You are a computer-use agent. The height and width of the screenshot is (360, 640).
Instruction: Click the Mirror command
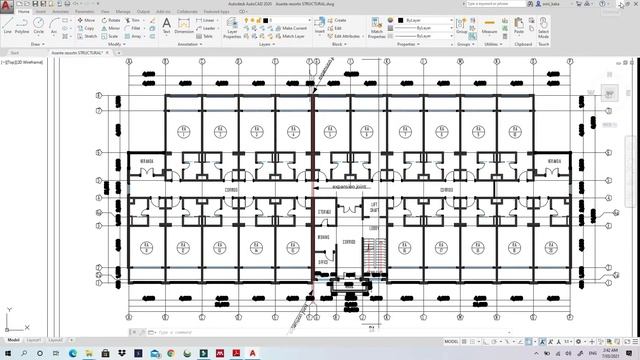click(x=111, y=28)
